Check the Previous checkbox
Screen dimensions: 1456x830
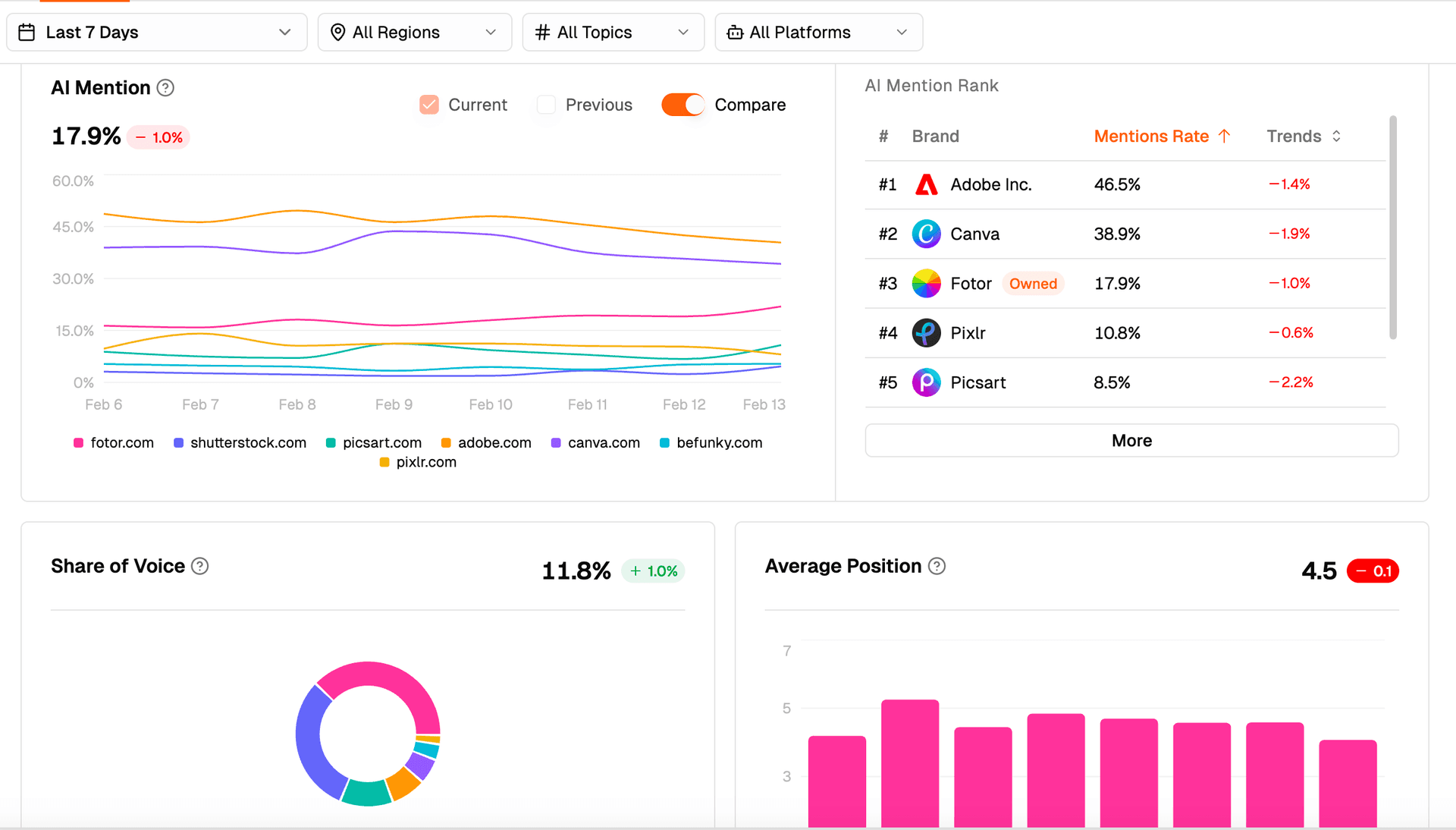click(546, 105)
